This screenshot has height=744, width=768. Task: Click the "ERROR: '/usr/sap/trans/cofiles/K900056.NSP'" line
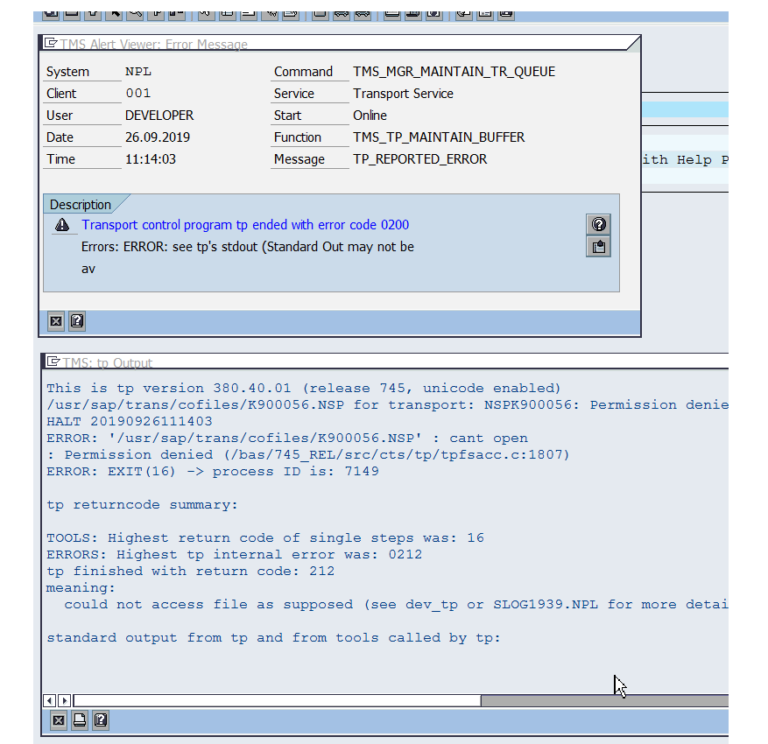[287, 438]
